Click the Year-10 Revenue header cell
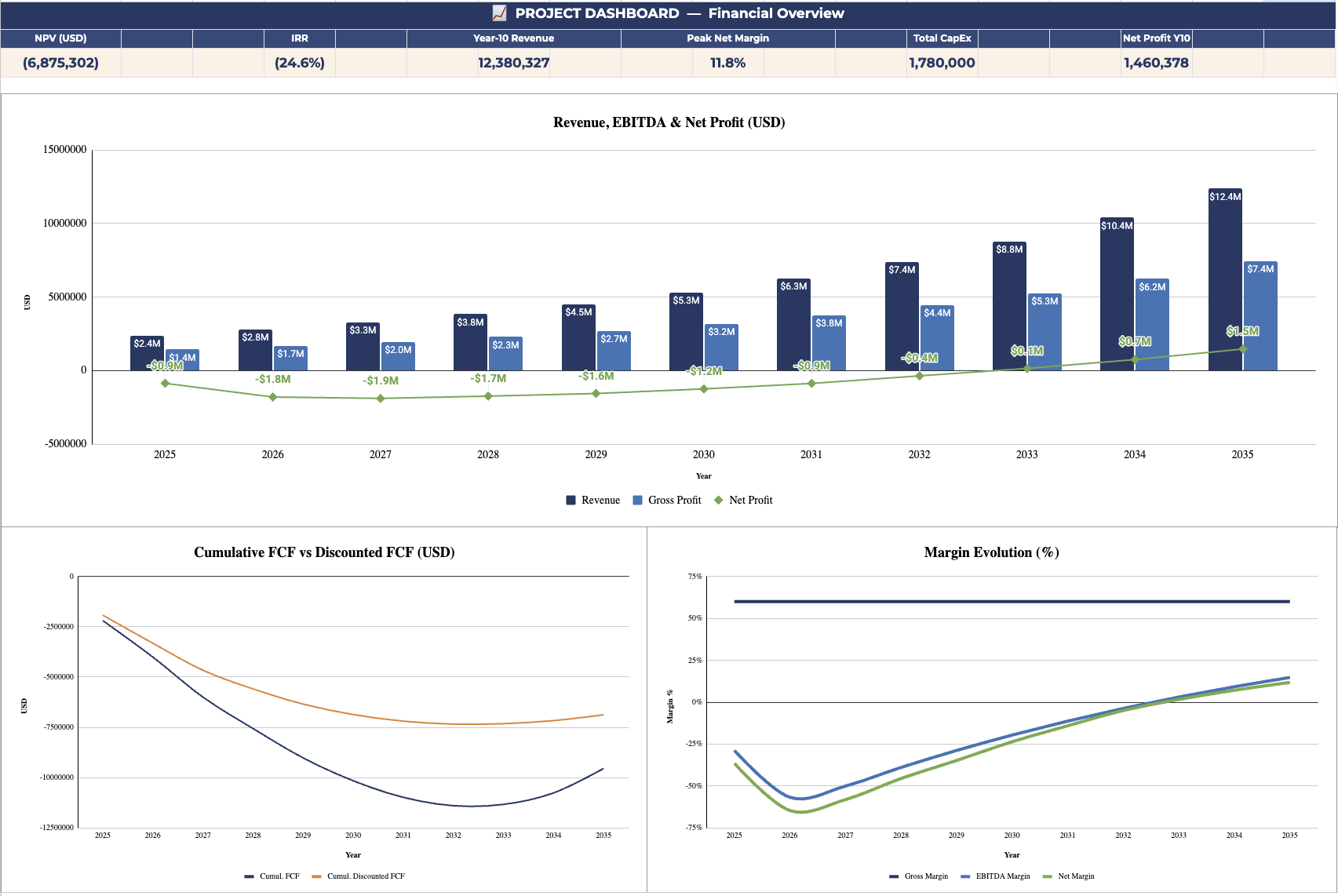Viewport: 1338px width, 896px height. tap(514, 38)
